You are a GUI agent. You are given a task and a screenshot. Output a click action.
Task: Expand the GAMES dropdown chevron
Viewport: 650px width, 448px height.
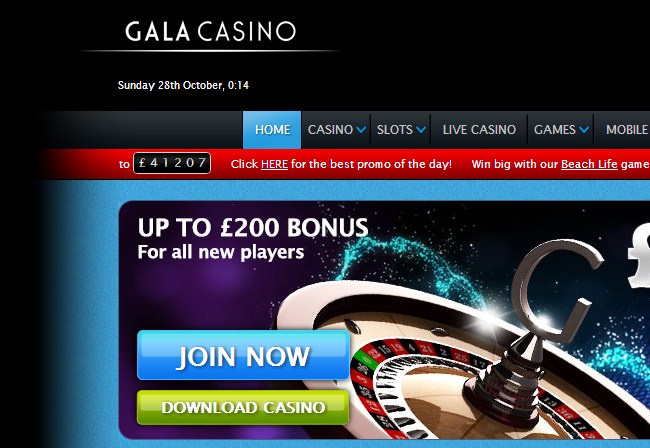point(584,130)
